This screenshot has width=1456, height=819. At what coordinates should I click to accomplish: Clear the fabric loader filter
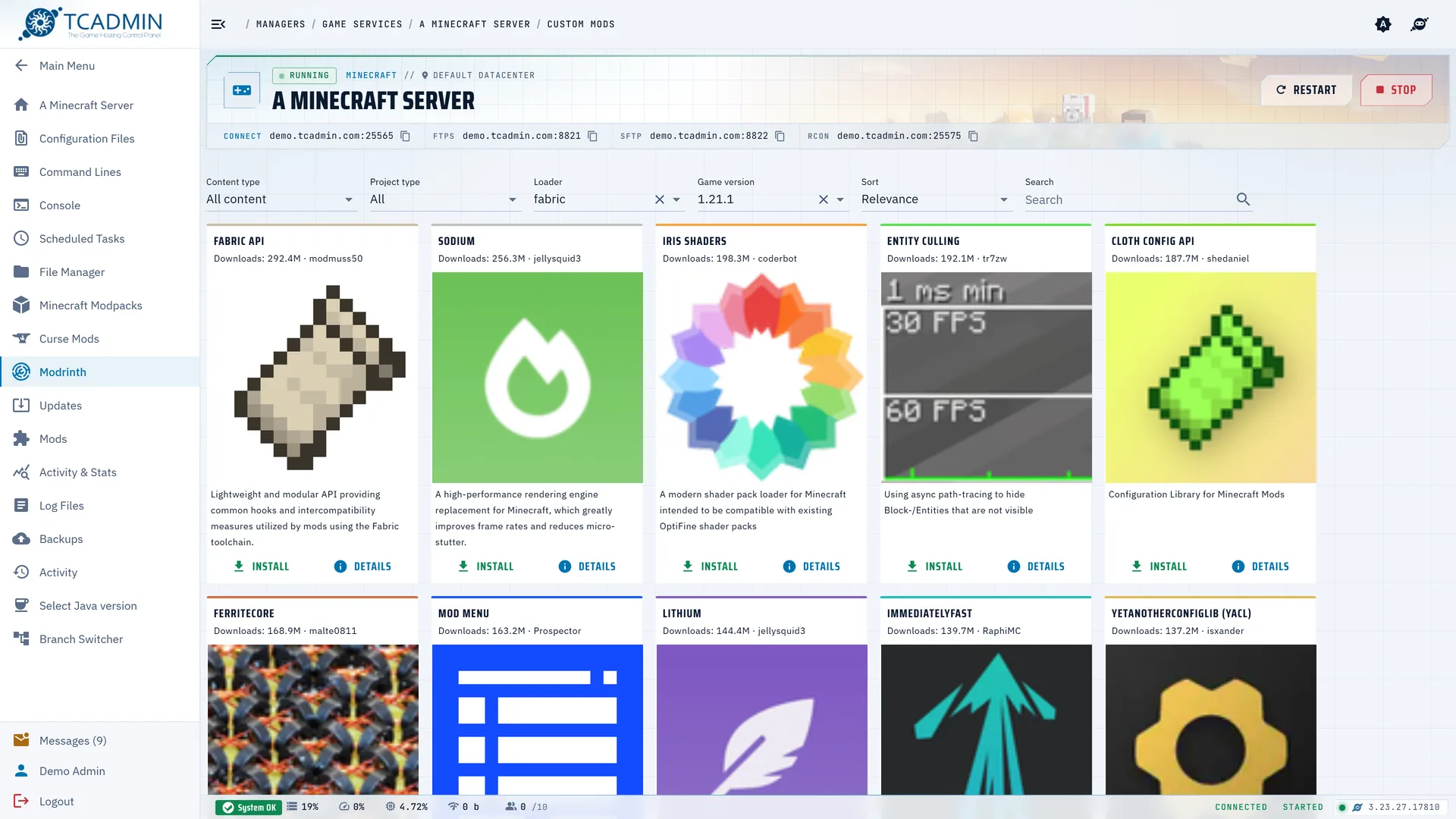[659, 199]
